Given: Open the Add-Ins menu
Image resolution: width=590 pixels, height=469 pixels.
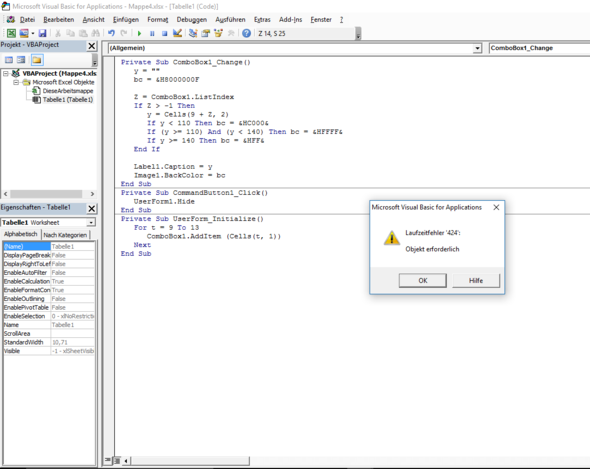Looking at the screenshot, I should pyautogui.click(x=290, y=20).
